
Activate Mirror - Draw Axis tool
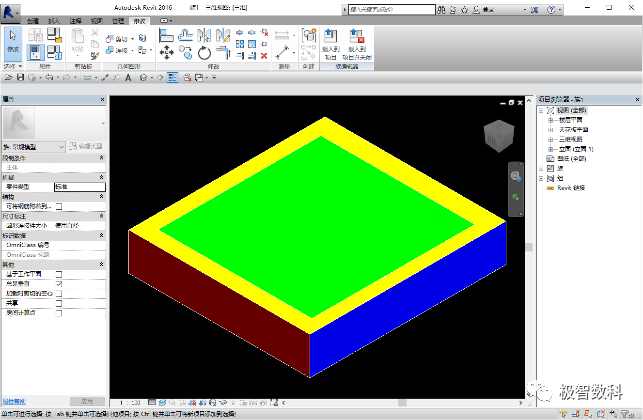[x=223, y=36]
